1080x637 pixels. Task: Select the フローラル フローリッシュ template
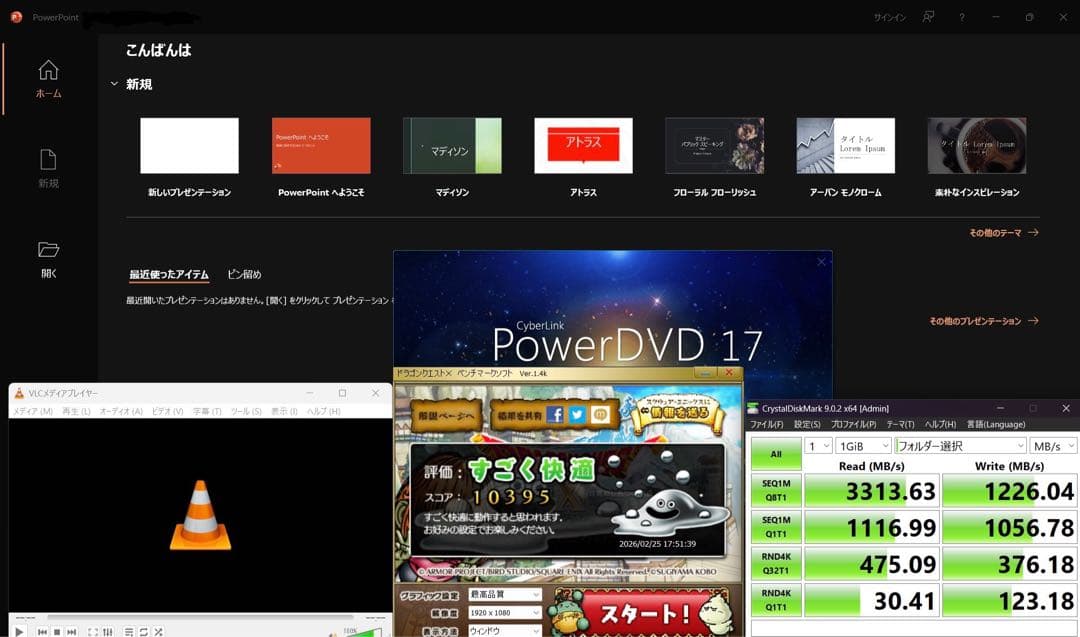point(714,145)
